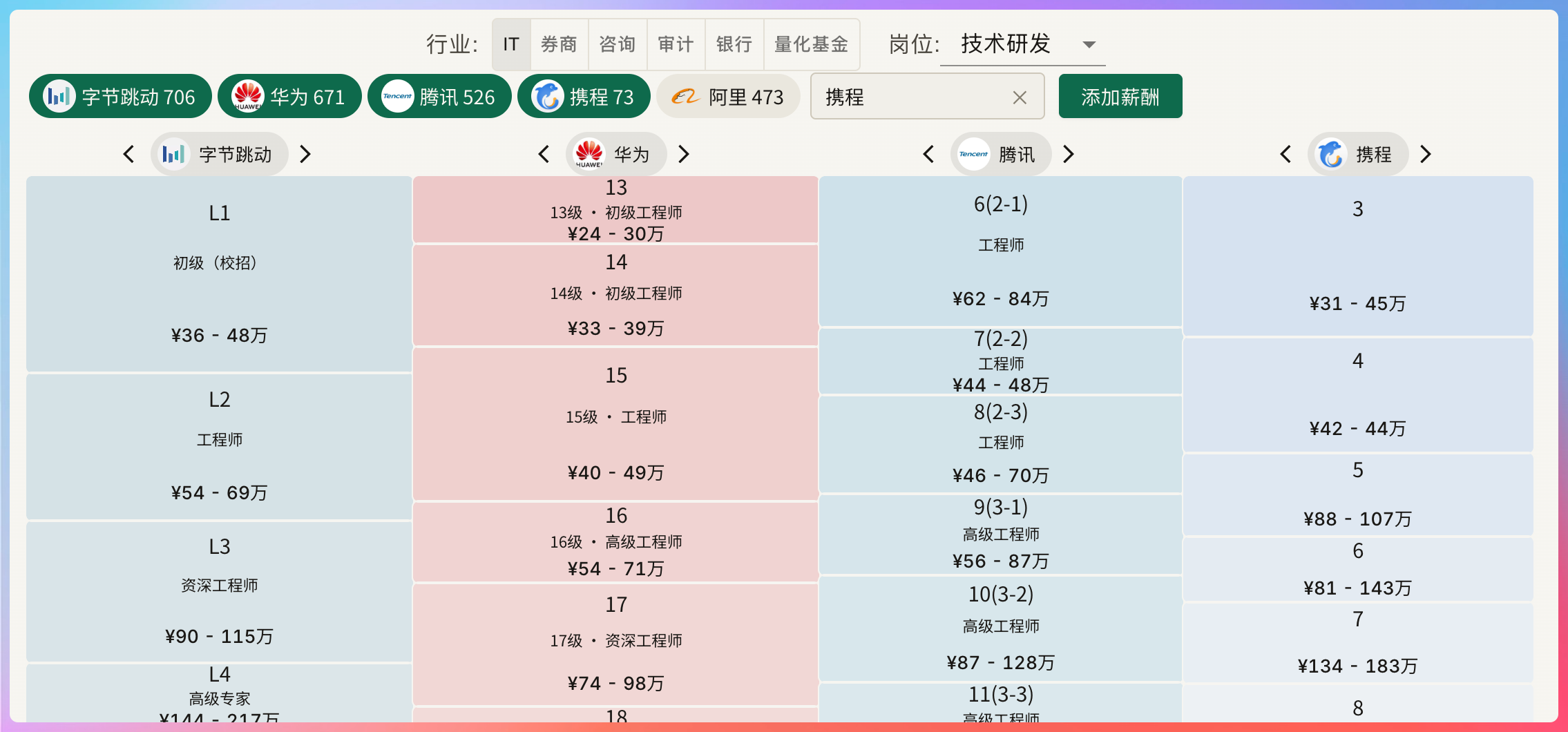
Task: Click right arrow beside 华为 column header
Action: click(684, 154)
